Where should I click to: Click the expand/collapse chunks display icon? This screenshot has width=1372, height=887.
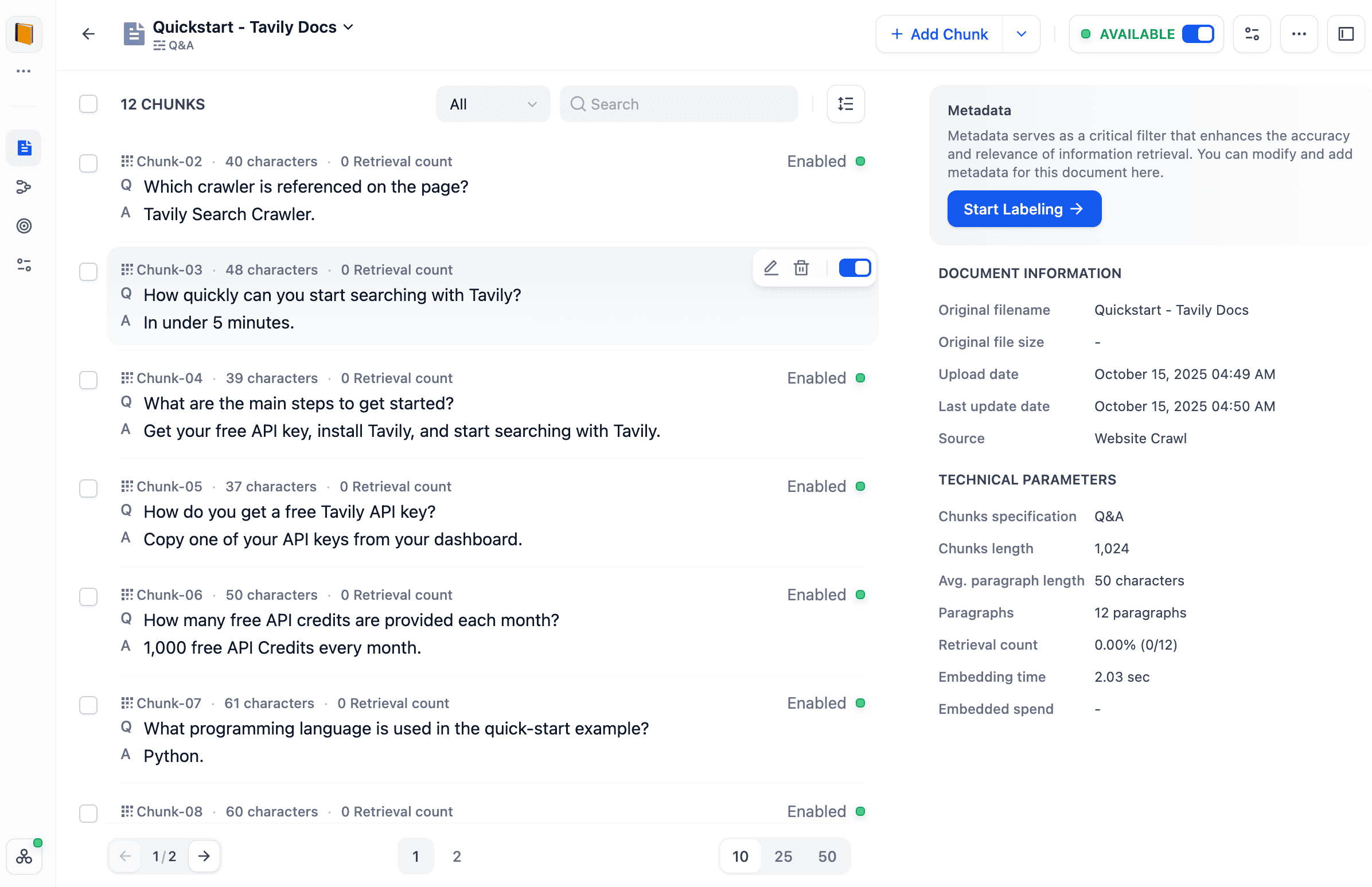coord(845,104)
